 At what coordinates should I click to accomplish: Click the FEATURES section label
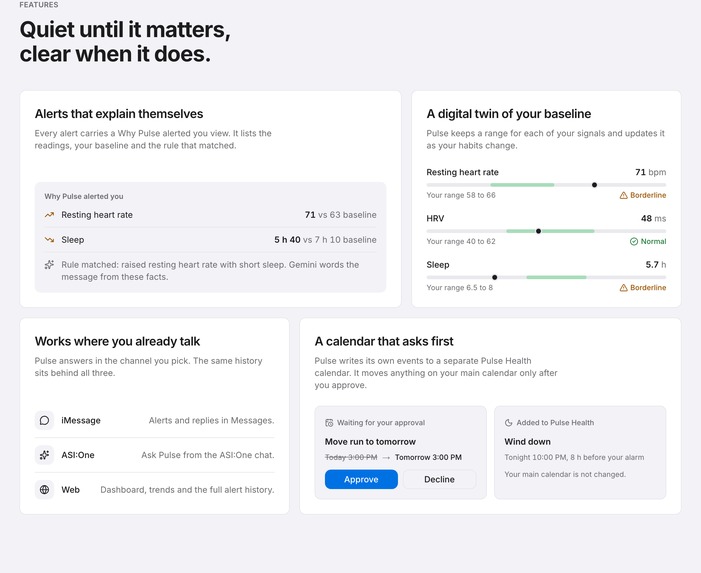pos(39,5)
